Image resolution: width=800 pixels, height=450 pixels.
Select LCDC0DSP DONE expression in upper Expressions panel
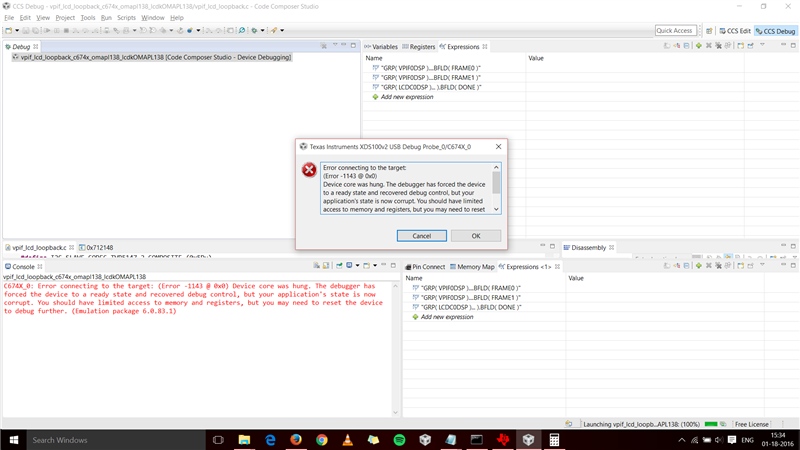(x=444, y=87)
